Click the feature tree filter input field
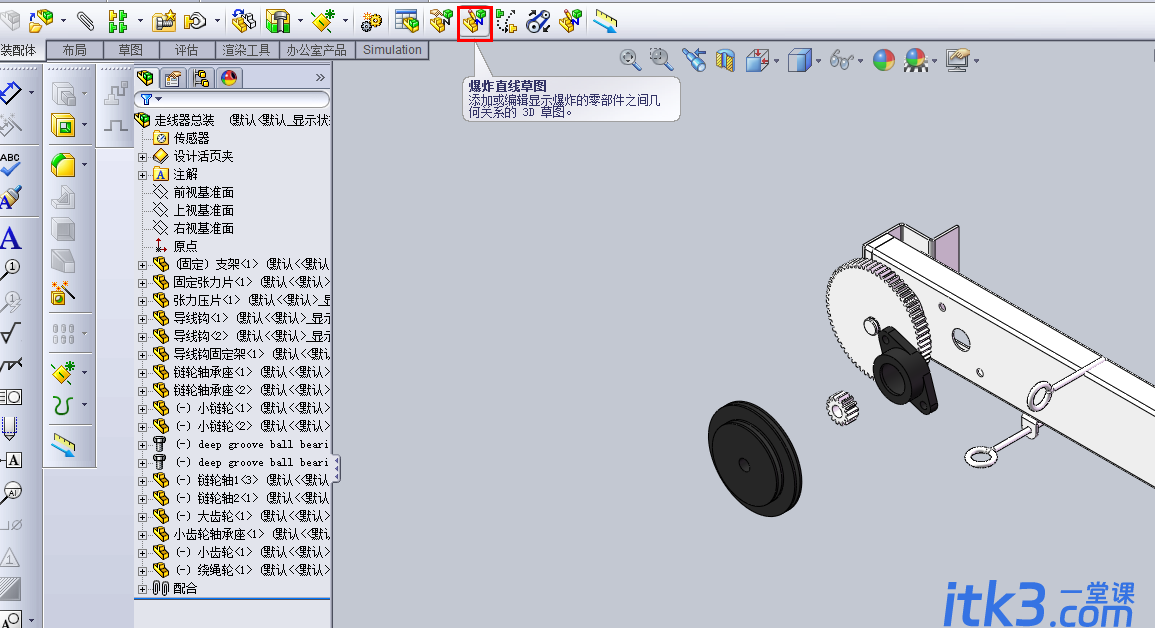The image size is (1155, 628). 232,99
